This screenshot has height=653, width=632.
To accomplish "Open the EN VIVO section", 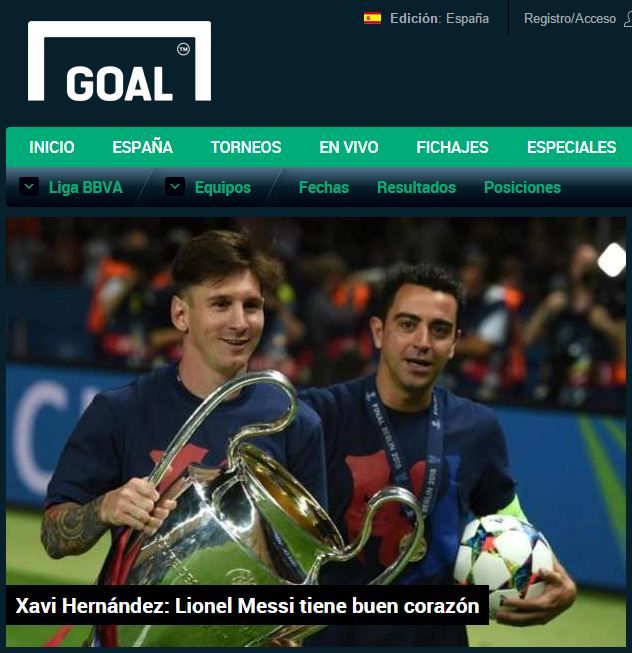I will (349, 147).
